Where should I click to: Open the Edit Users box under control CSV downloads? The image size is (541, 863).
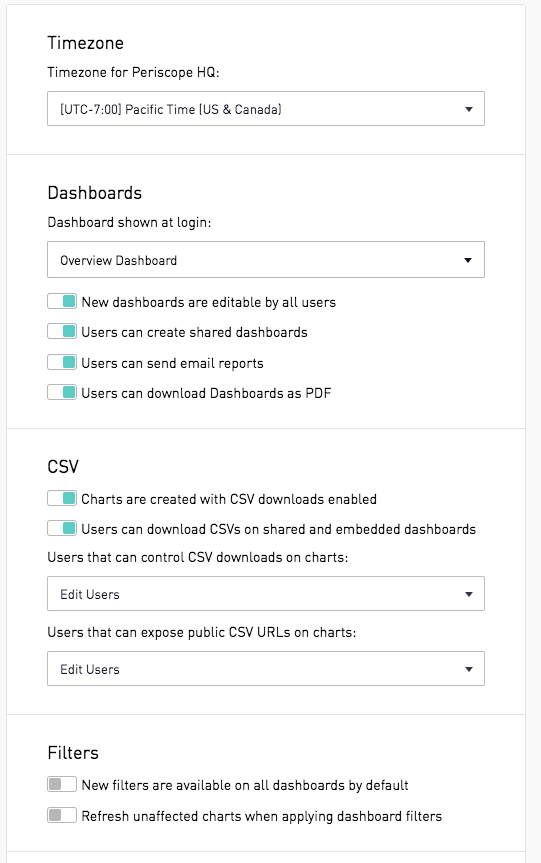[266, 594]
